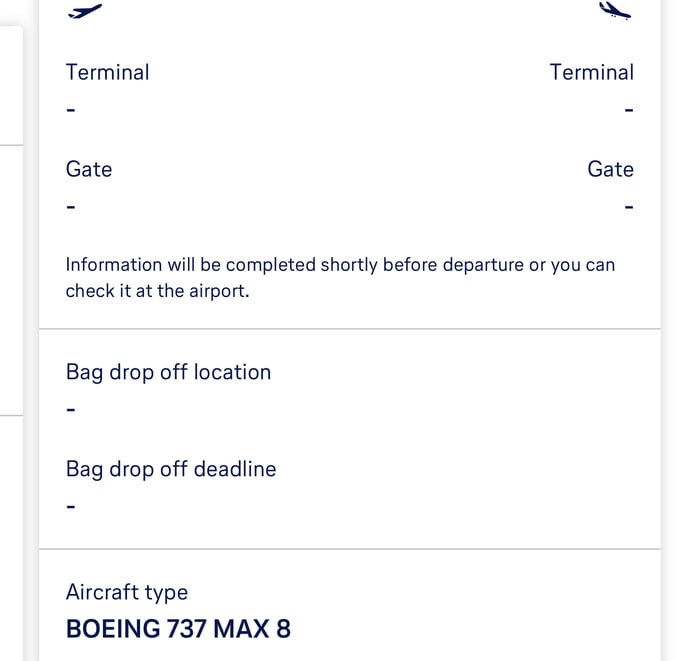Screen dimensions: 700x661
Task: Click the departure airplane icon
Action: click(x=85, y=11)
